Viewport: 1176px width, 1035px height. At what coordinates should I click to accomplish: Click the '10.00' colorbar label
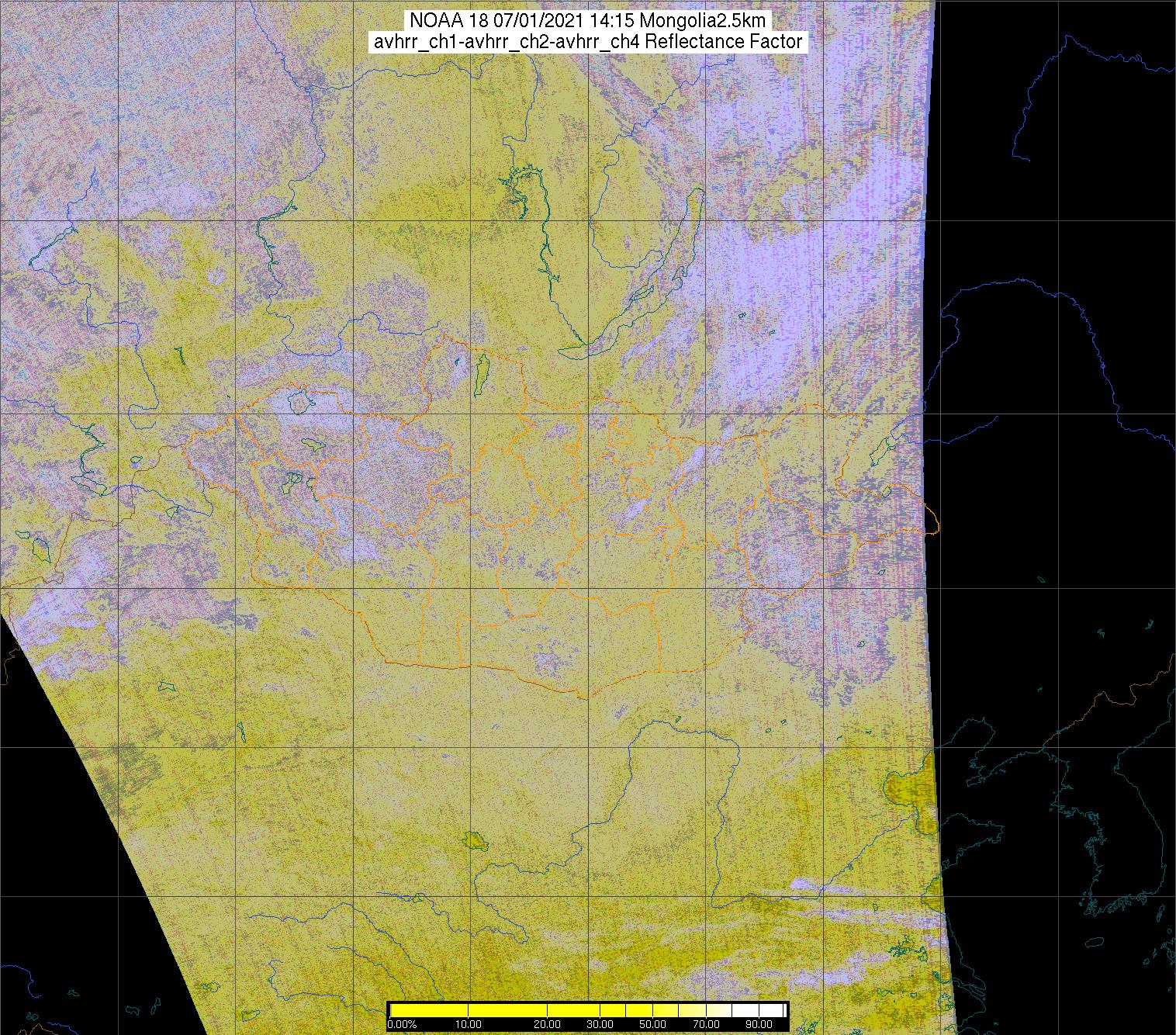[469, 1024]
